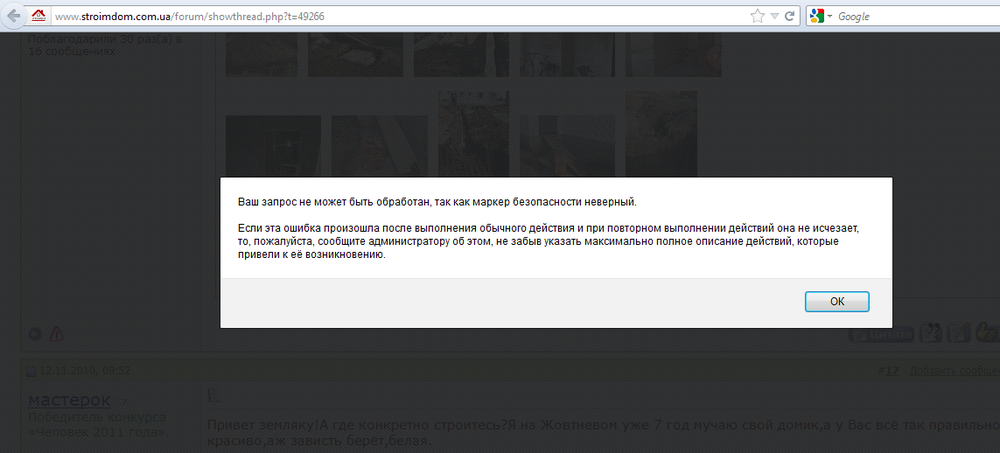Open fifth thumbnail in top photo row
The image size is (1000, 453).
(x=673, y=54)
